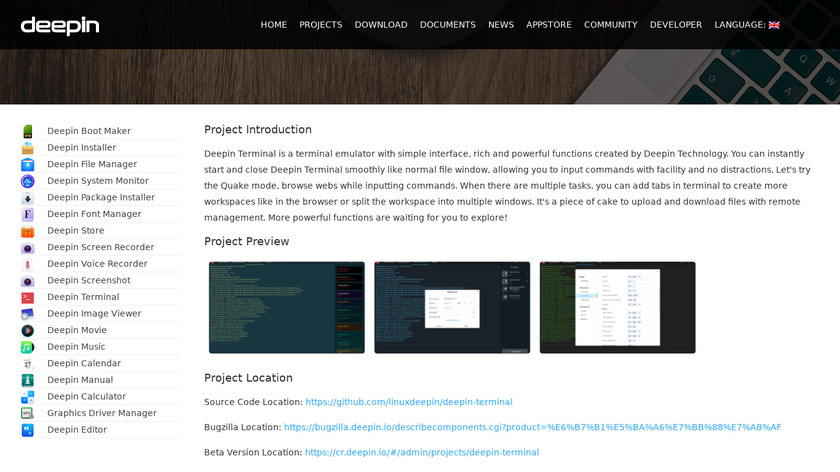This screenshot has height=472, width=840.
Task: Open the GitHub source code link
Action: pyautogui.click(x=409, y=402)
